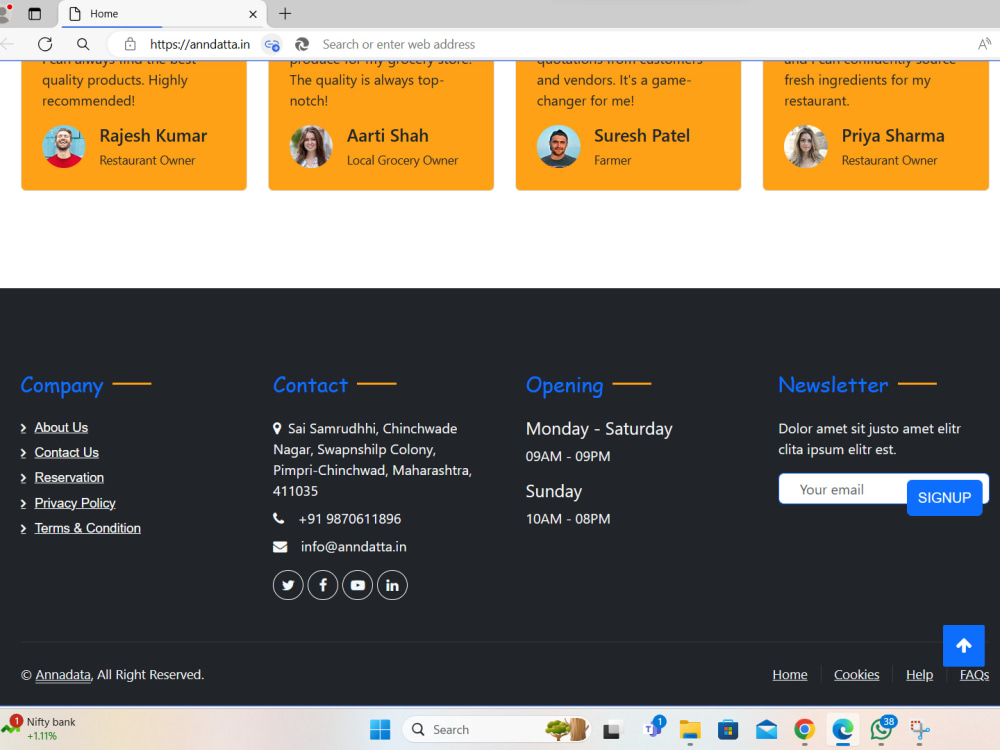The height and width of the screenshot is (750, 1000).
Task: Click the SIGNUP newsletter button
Action: (x=944, y=497)
